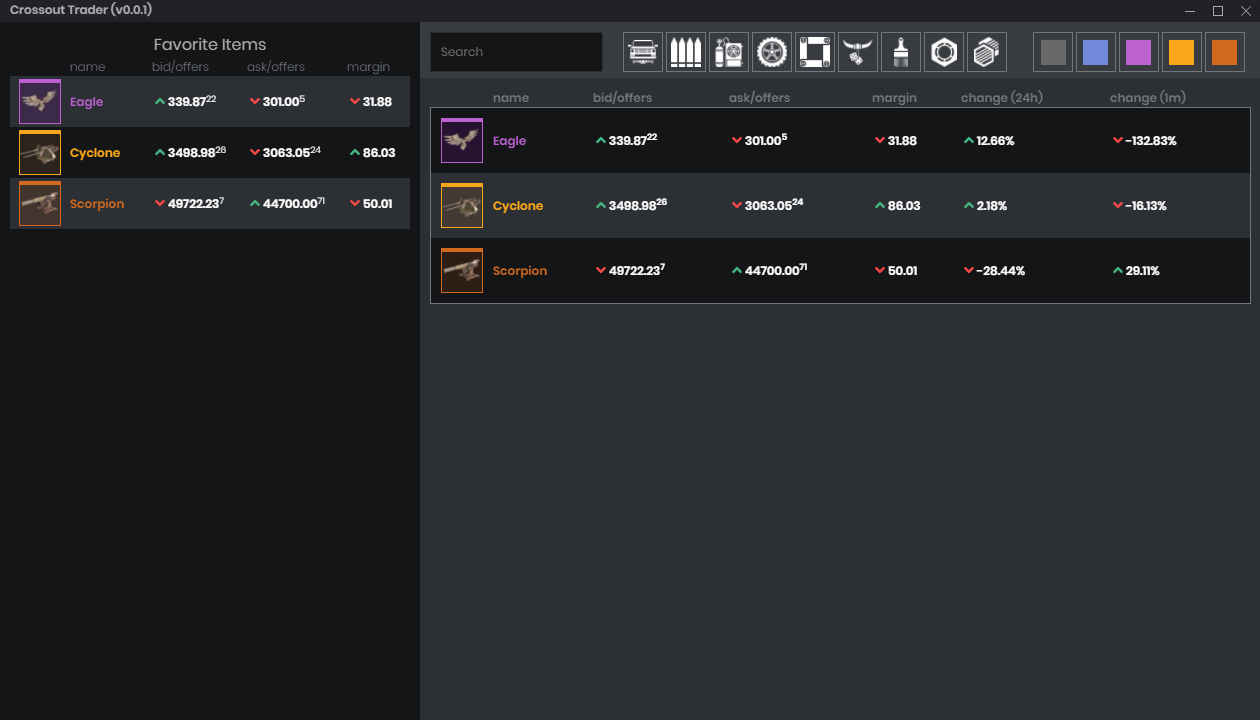Click Scorpion 1m change 29.11%
The width and height of the screenshot is (1260, 720).
pyautogui.click(x=1136, y=271)
